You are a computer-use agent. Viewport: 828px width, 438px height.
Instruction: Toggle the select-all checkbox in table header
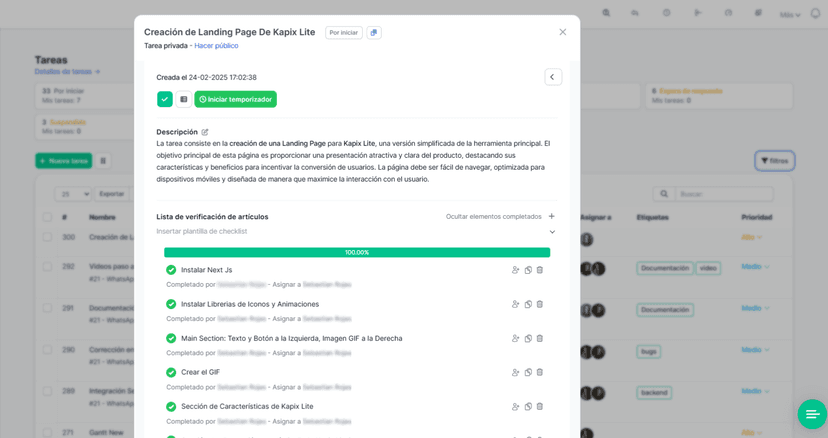pyautogui.click(x=48, y=217)
